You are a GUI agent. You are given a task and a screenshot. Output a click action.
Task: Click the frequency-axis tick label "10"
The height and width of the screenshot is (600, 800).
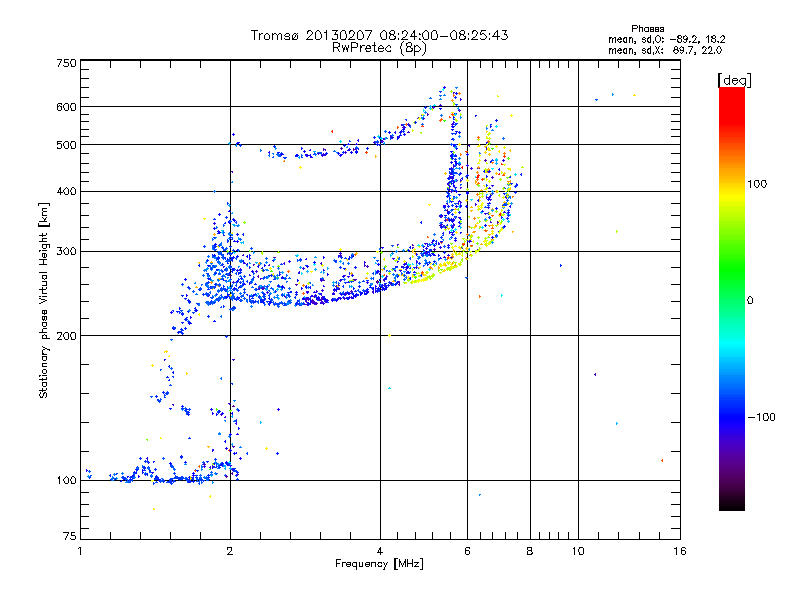tap(578, 551)
